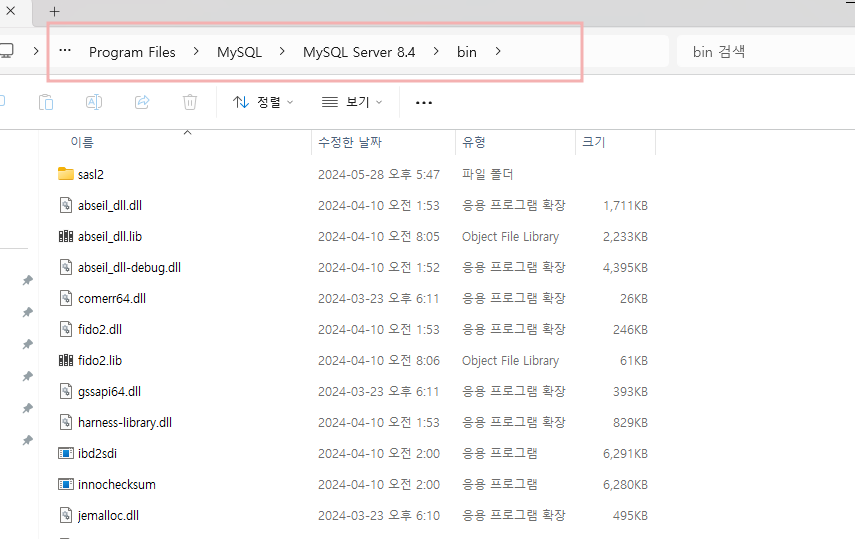Screen dimensions: 855x539
Task: Click the abseil_dll-debug.dll file icon
Action: pos(66,267)
